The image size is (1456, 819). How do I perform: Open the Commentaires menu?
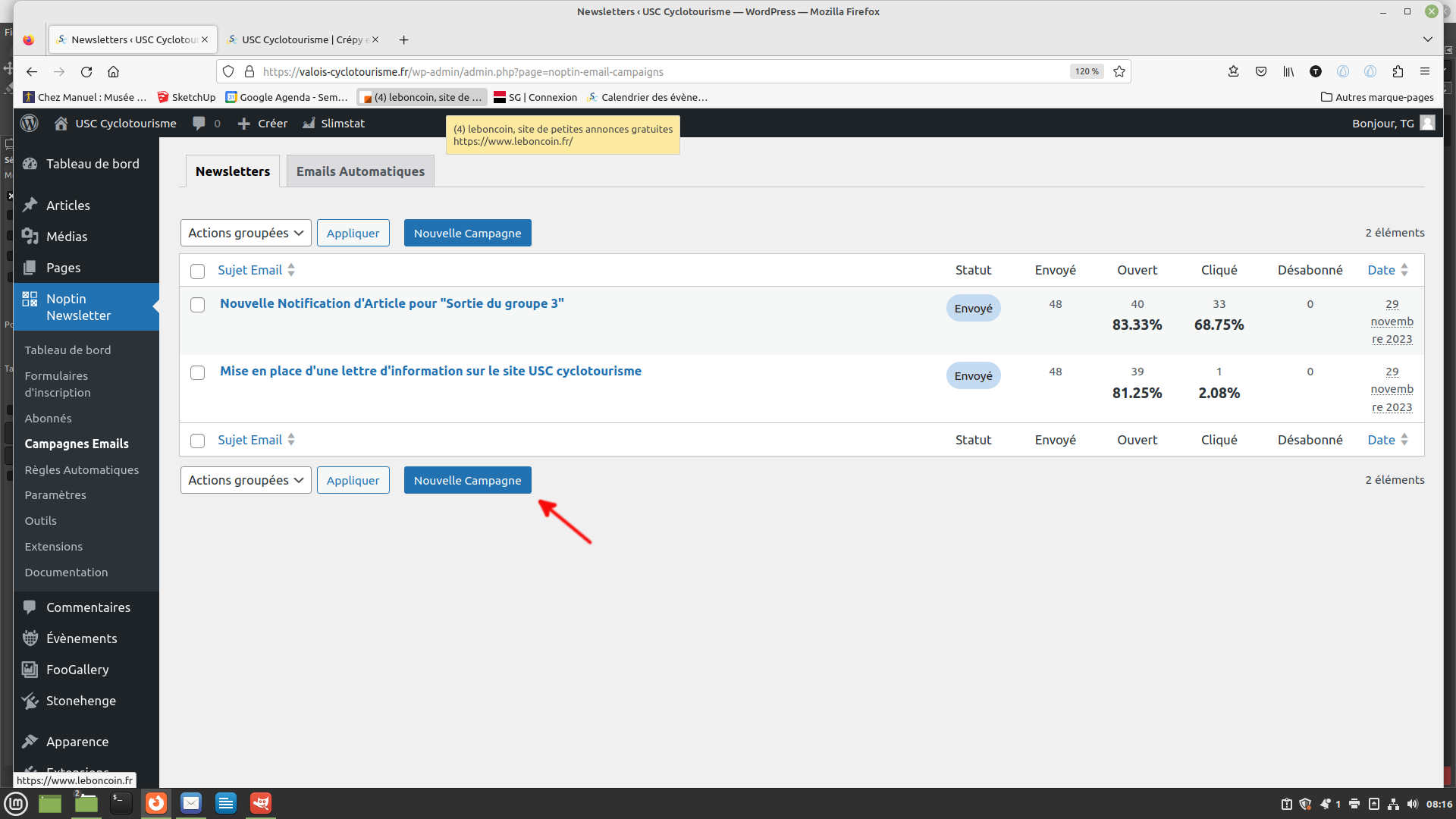click(86, 607)
